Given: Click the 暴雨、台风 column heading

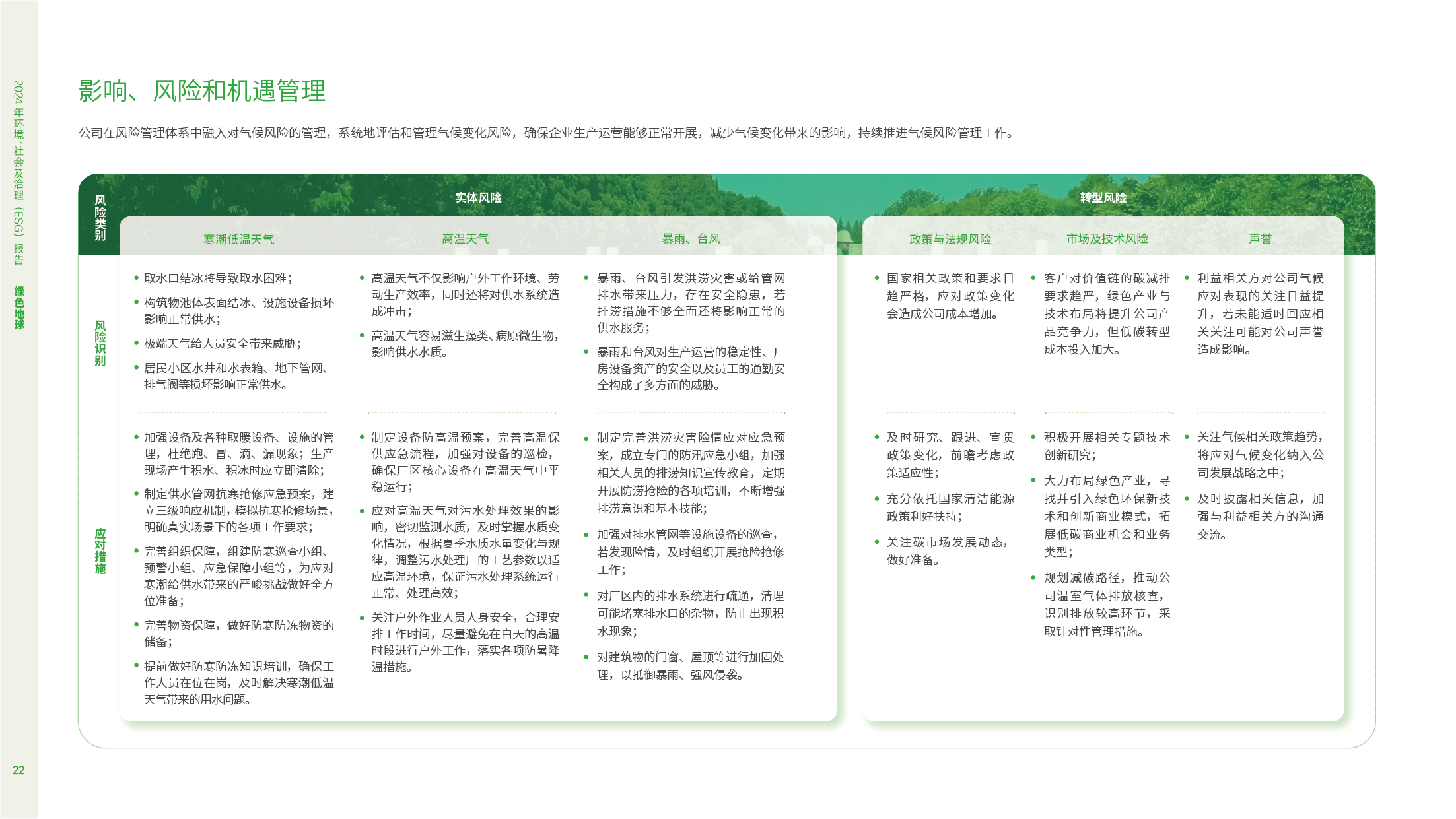Looking at the screenshot, I should pyautogui.click(x=691, y=239).
